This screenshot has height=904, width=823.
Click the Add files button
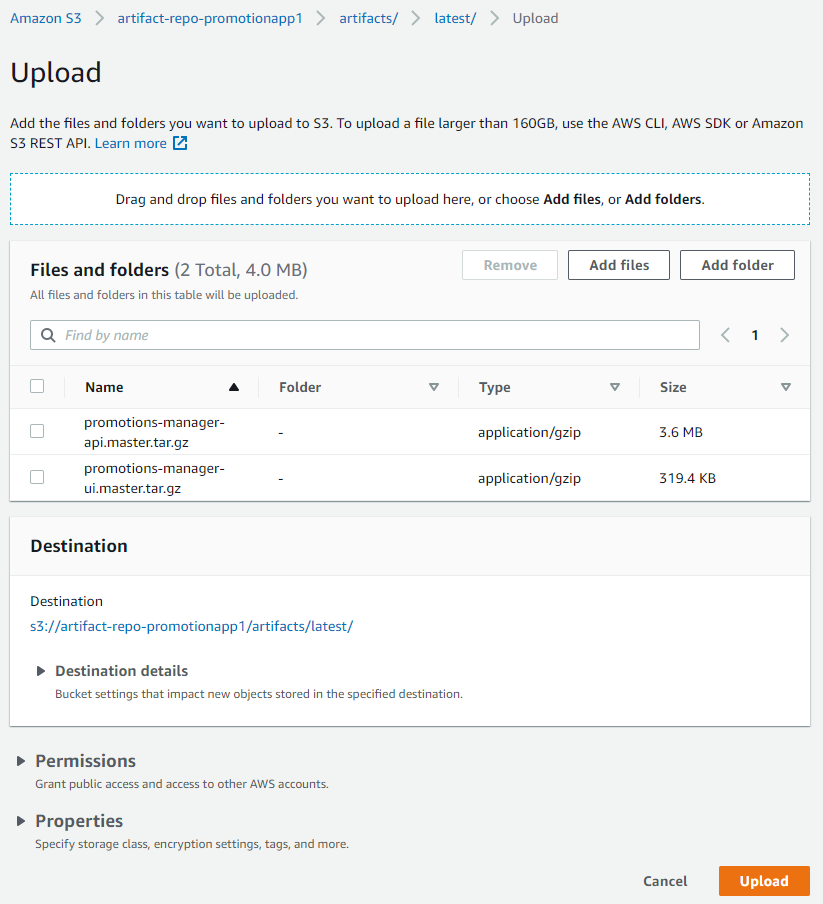pos(619,265)
